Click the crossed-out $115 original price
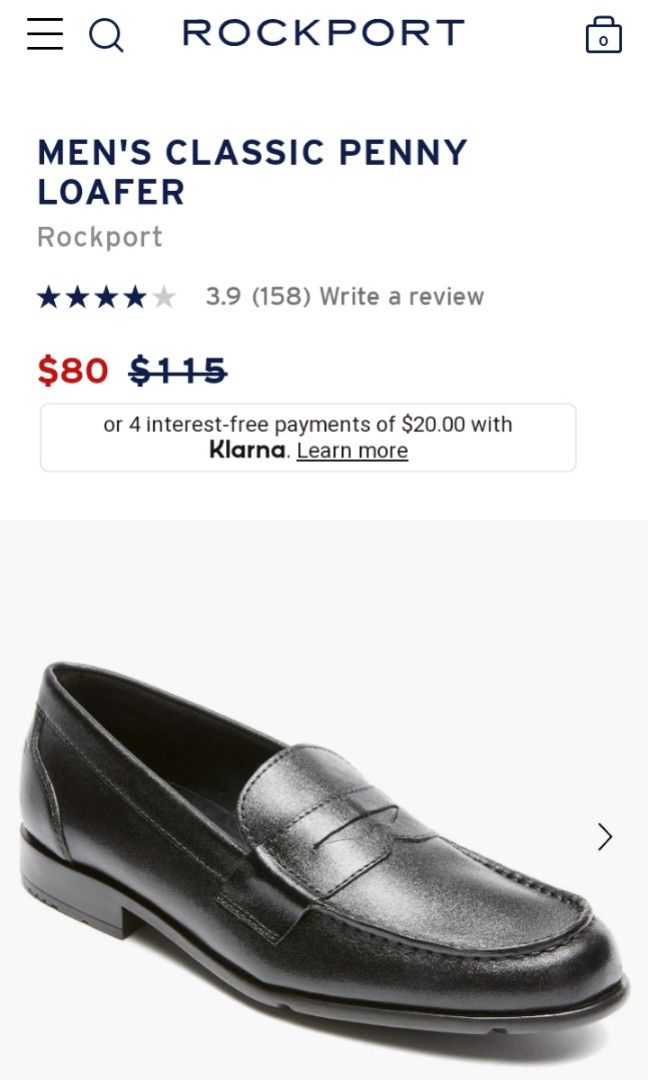The image size is (648, 1080). [178, 371]
